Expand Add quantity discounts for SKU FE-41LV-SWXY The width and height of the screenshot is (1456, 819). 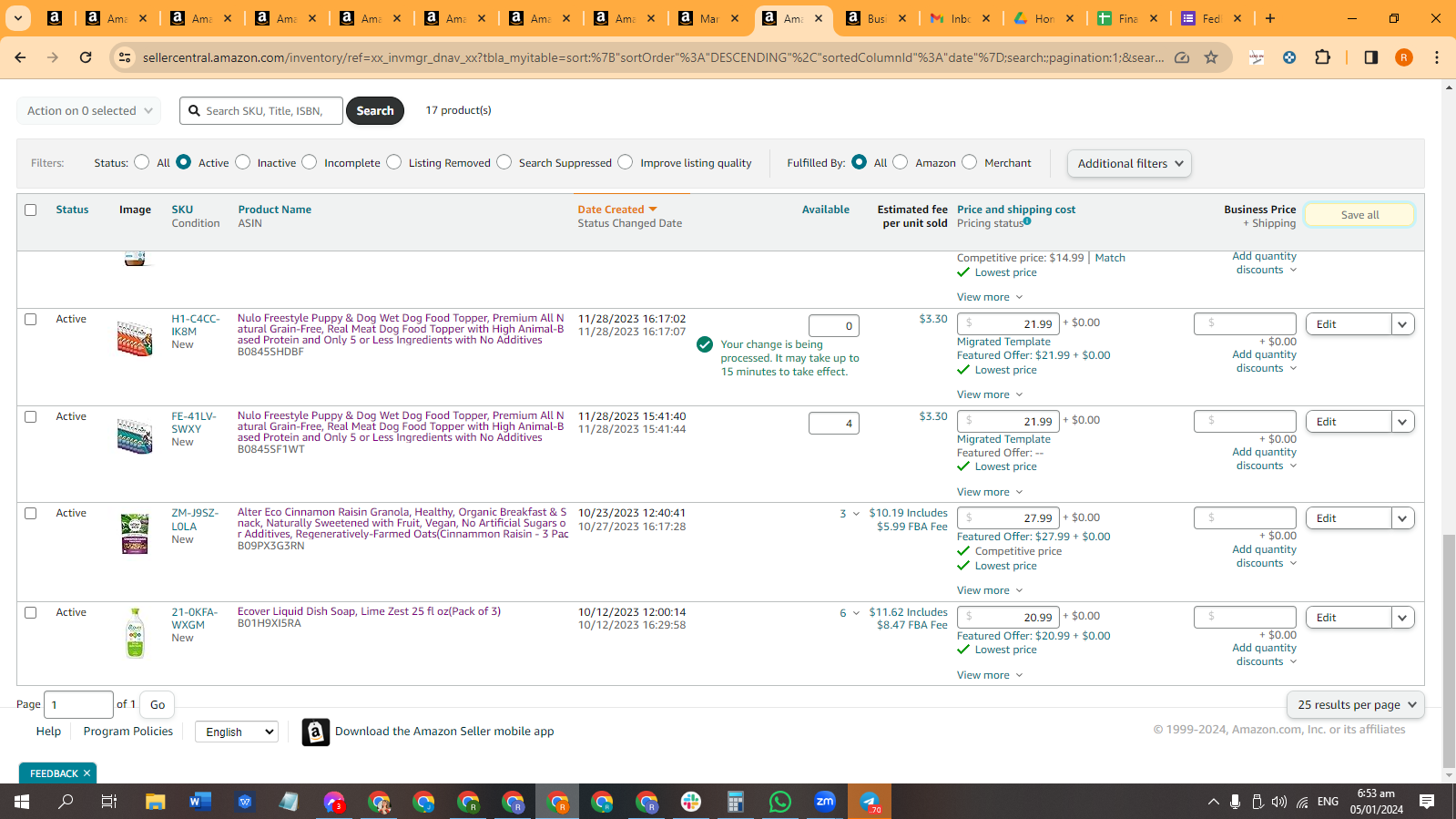(x=1265, y=459)
